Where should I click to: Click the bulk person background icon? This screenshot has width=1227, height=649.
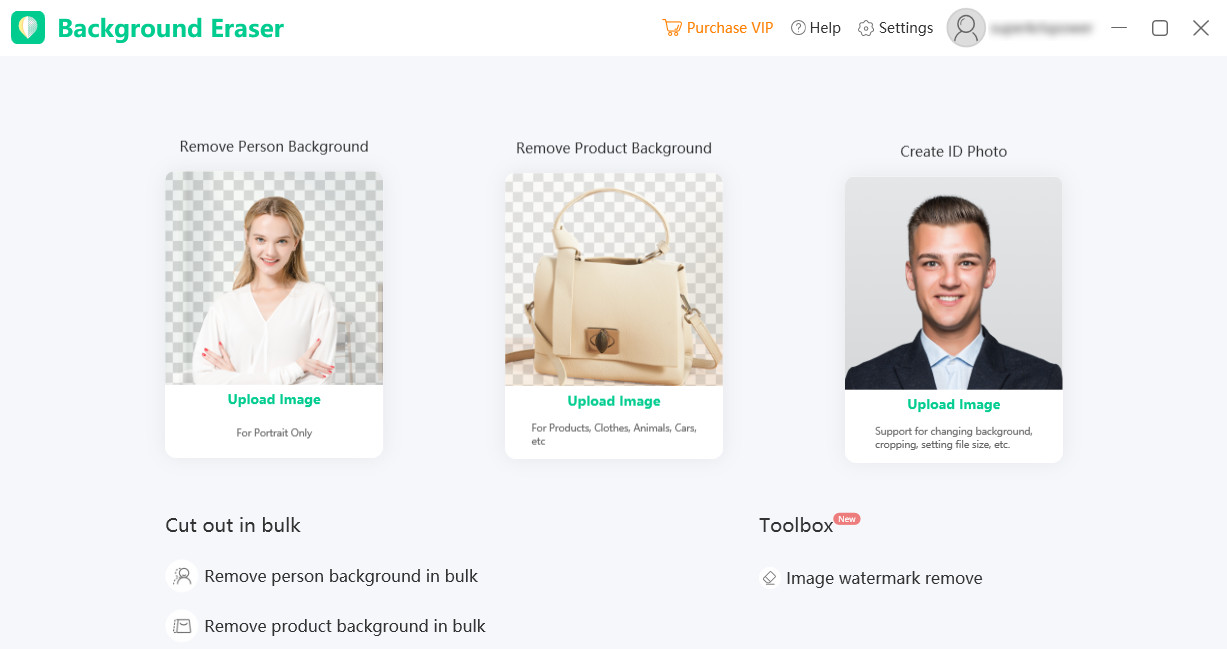(182, 576)
